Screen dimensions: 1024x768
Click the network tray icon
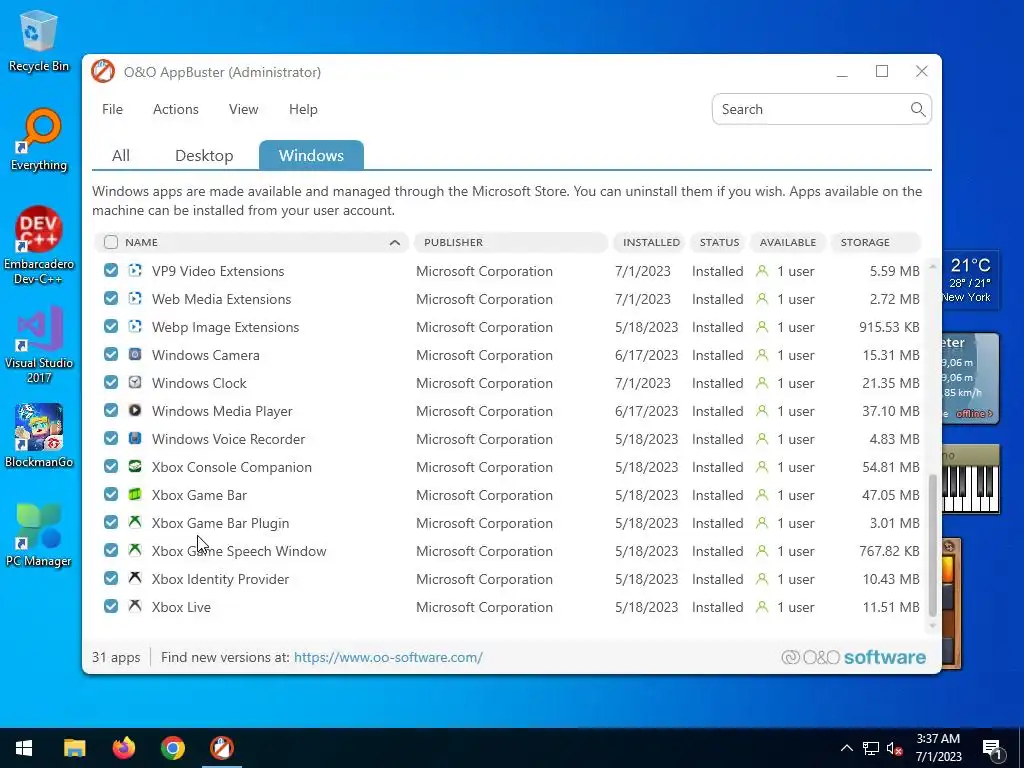click(x=871, y=748)
